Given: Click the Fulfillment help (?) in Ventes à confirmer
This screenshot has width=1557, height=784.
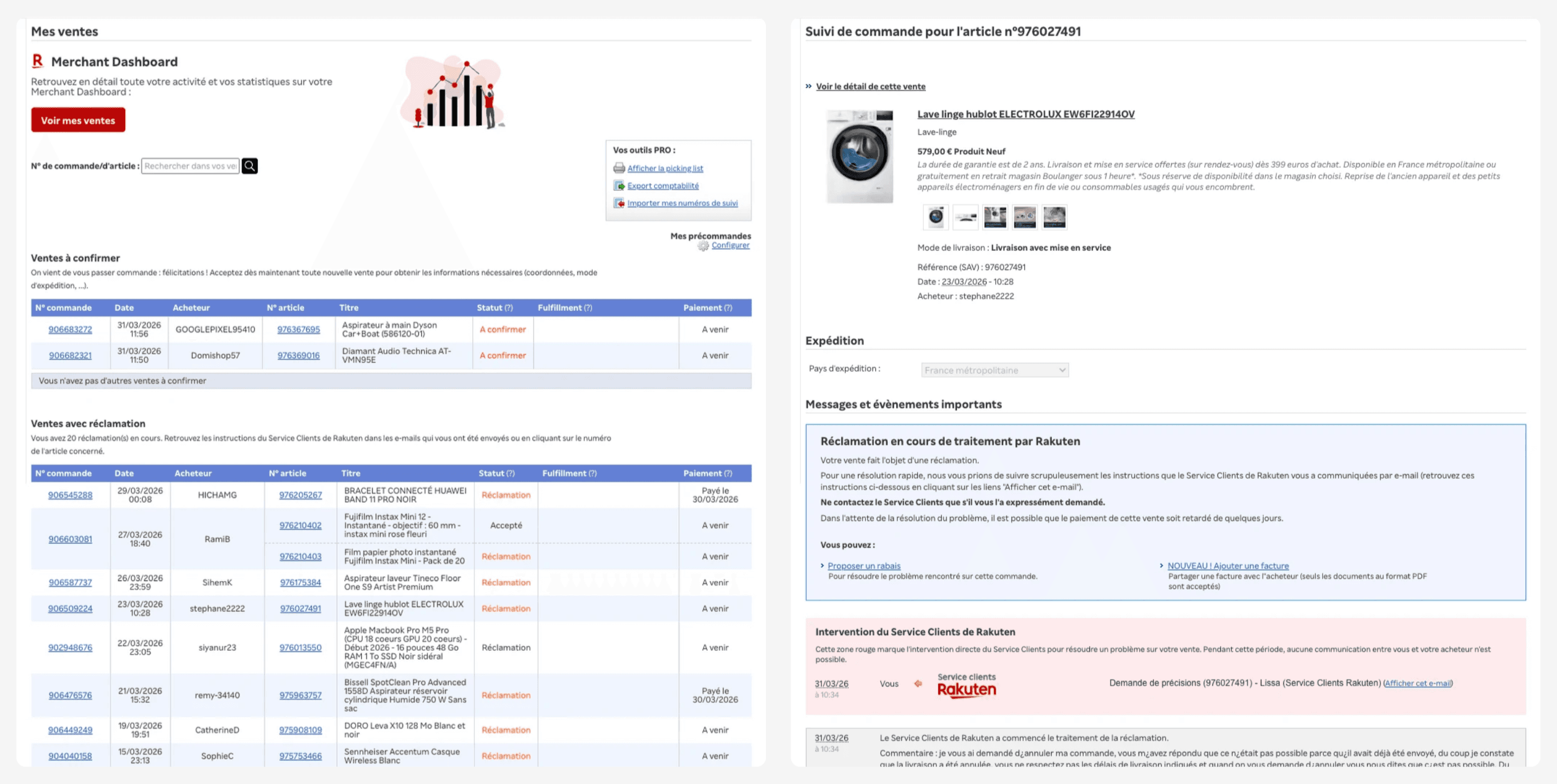Looking at the screenshot, I should coord(588,307).
